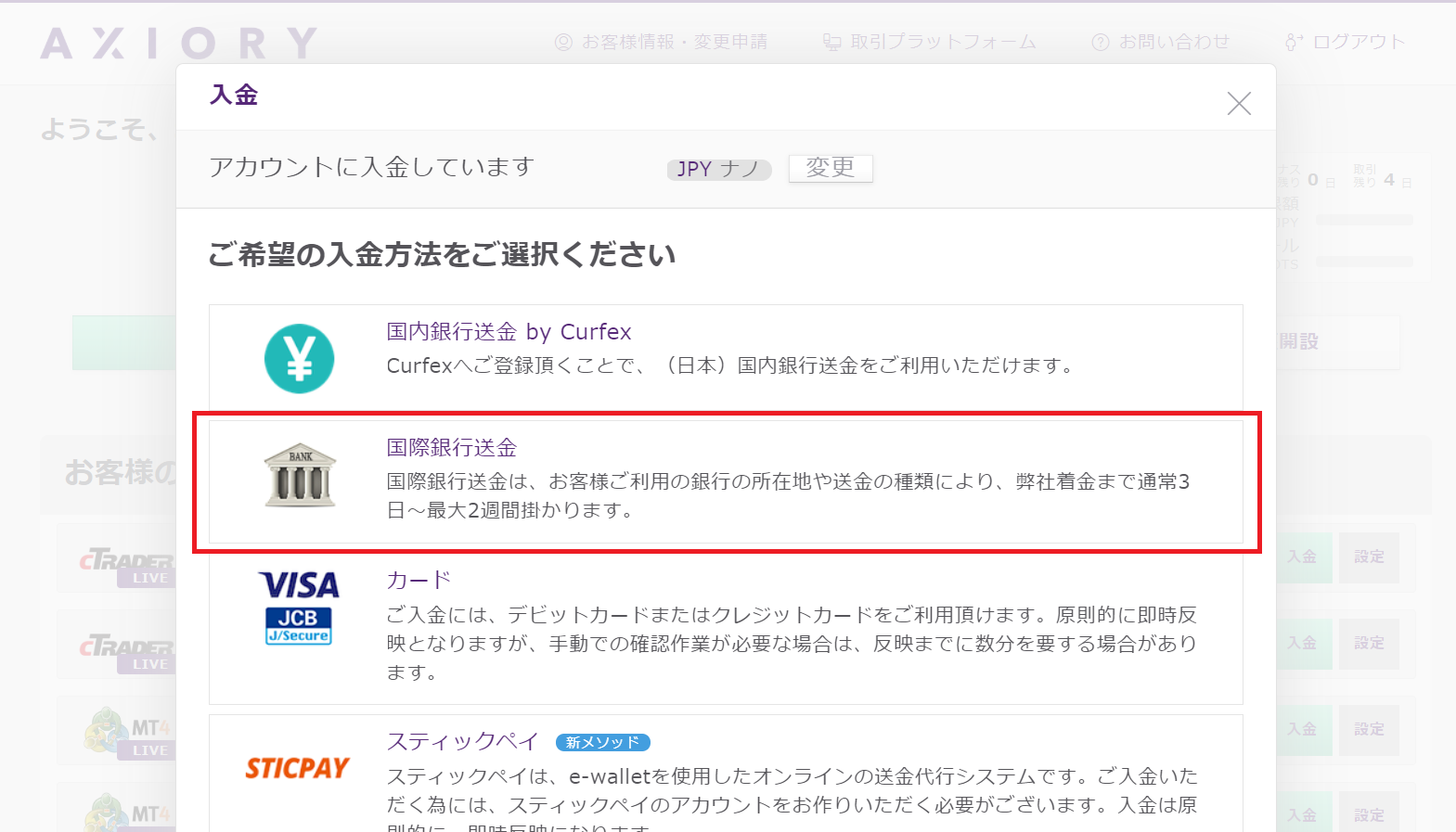Click the help question mark icon
1456x832 pixels.
1101,42
